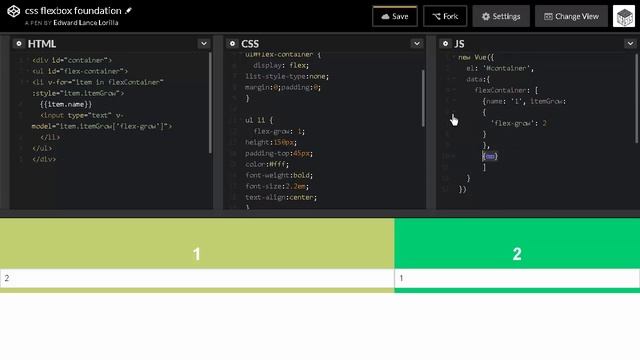Screen dimensions: 640x360
Task: Edit pen title with pencil icon
Action: [129, 11]
